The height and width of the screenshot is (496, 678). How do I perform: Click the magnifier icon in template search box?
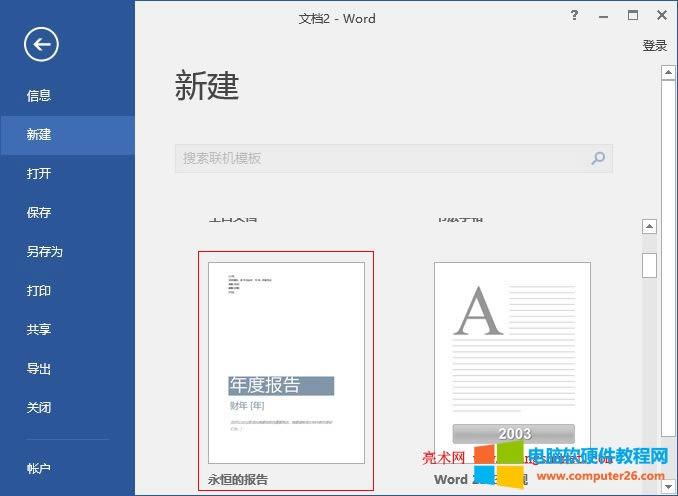598,158
